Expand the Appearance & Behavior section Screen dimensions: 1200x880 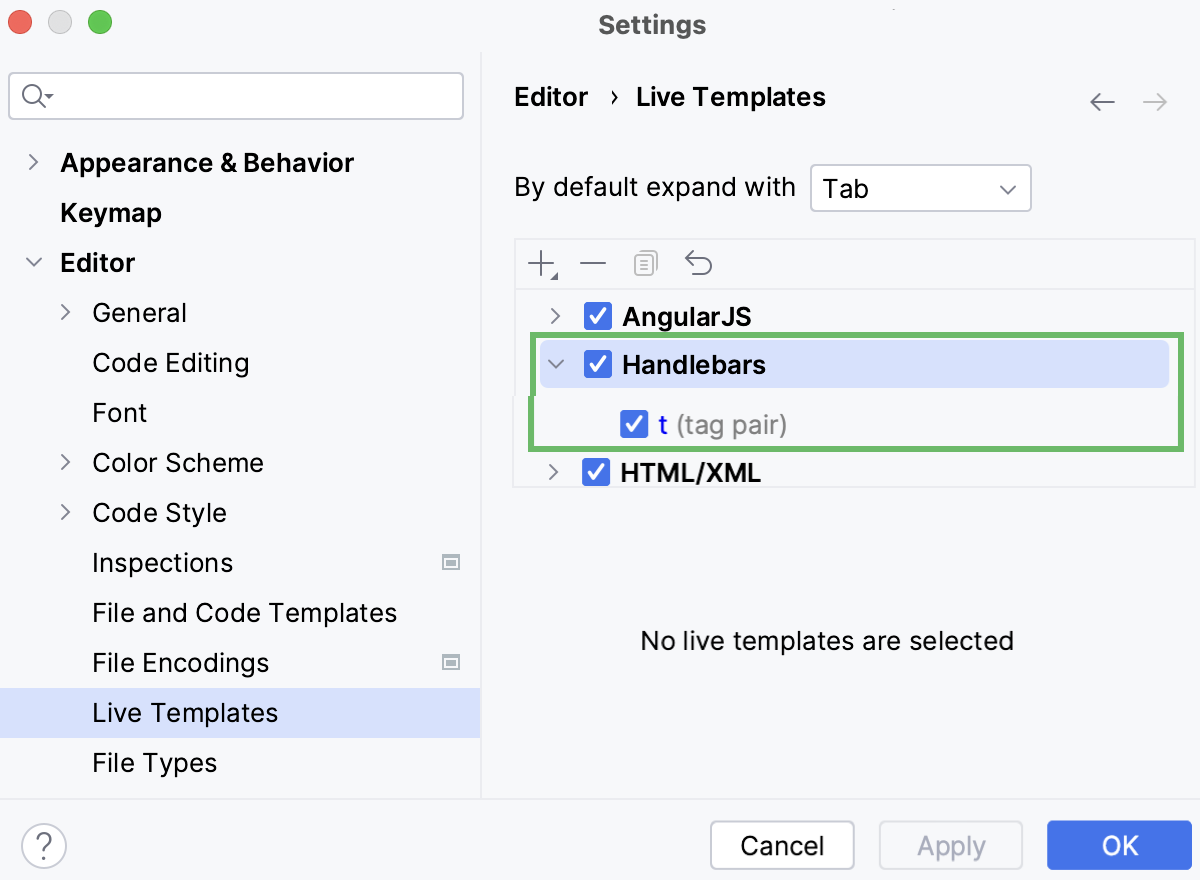click(x=33, y=162)
